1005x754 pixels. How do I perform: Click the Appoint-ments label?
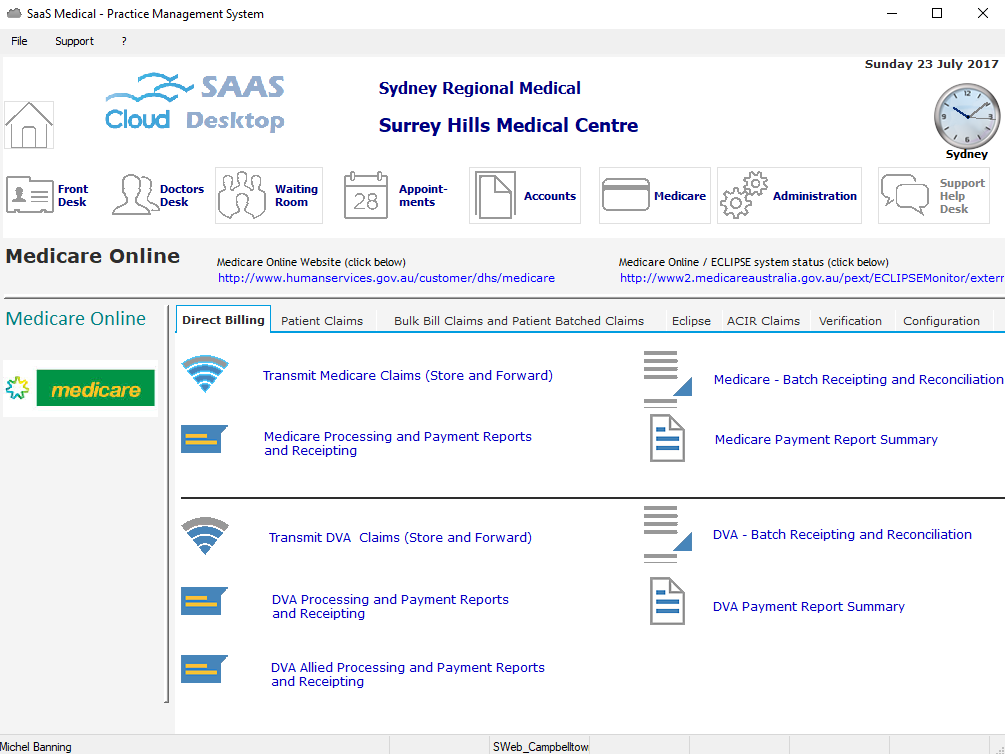pos(423,196)
